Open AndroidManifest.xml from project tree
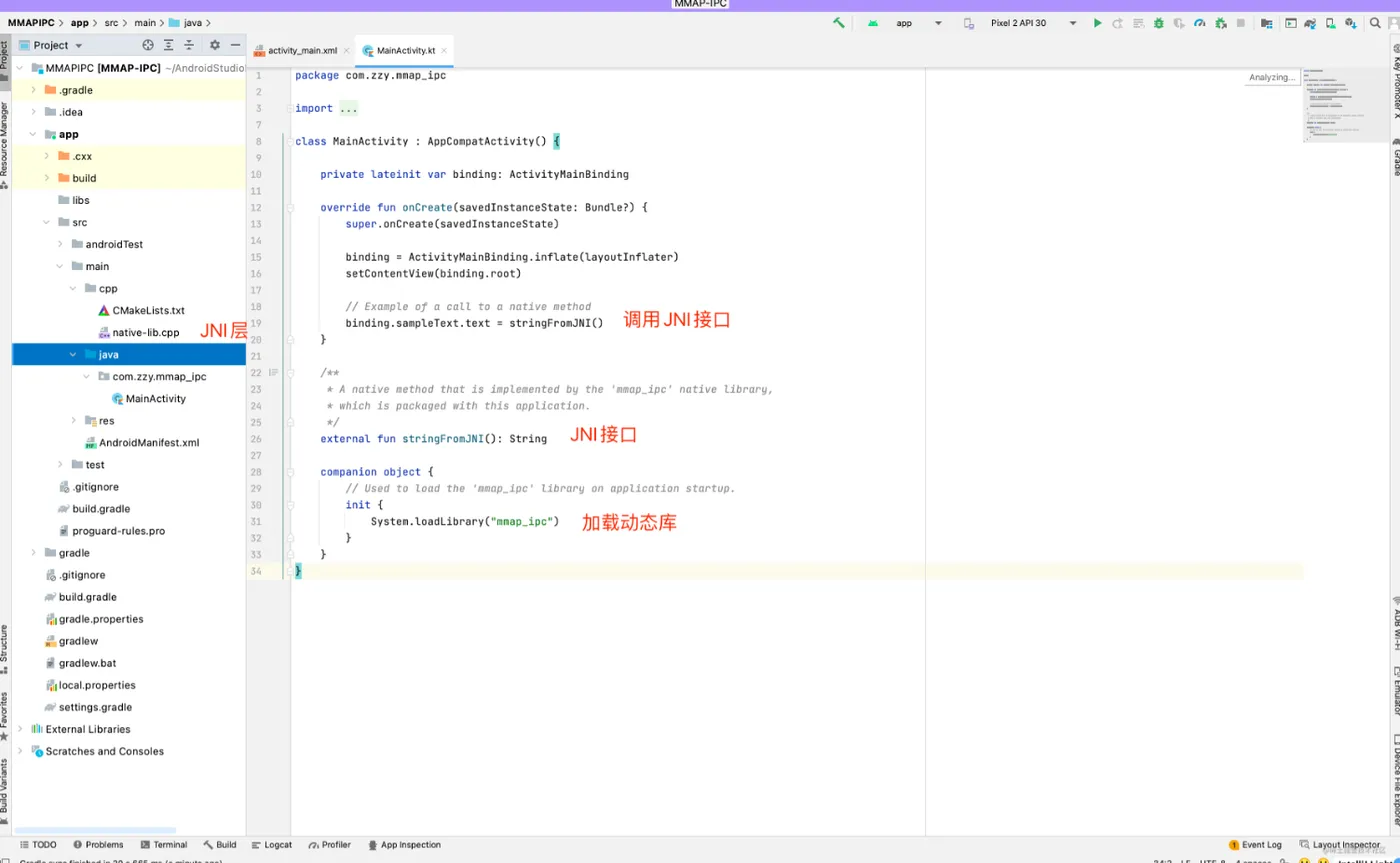This screenshot has width=1400, height=863. 141,442
